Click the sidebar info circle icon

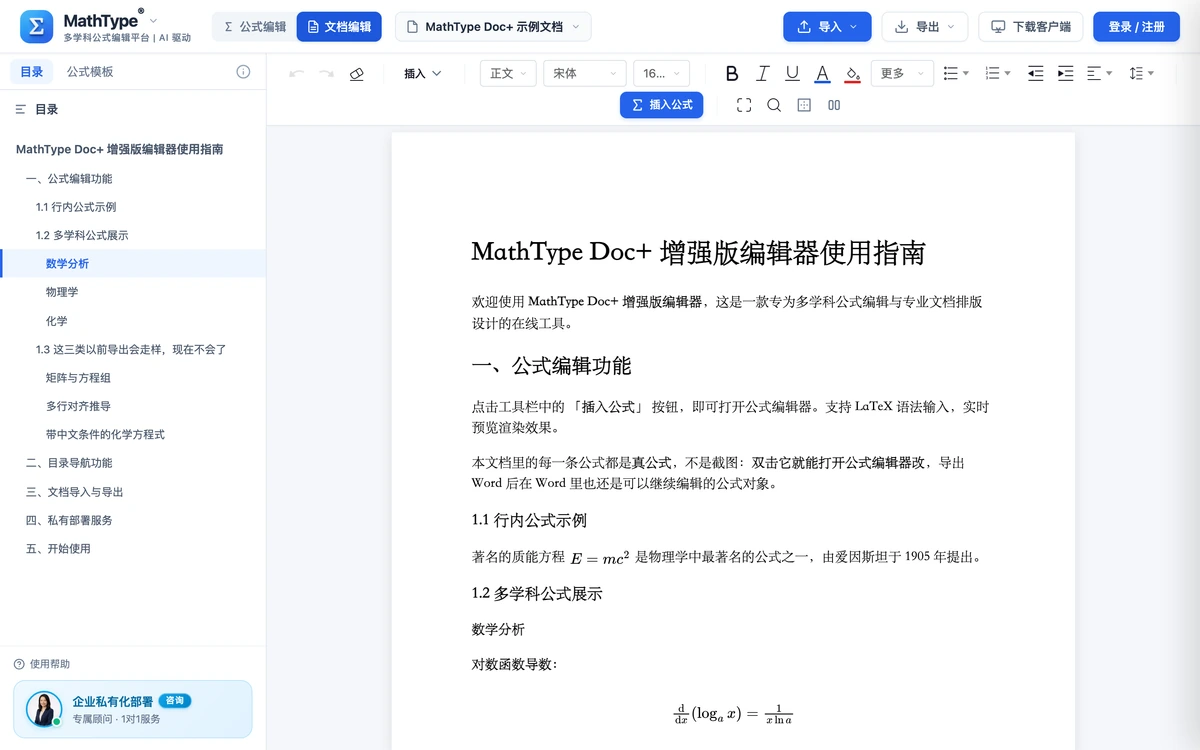243,72
